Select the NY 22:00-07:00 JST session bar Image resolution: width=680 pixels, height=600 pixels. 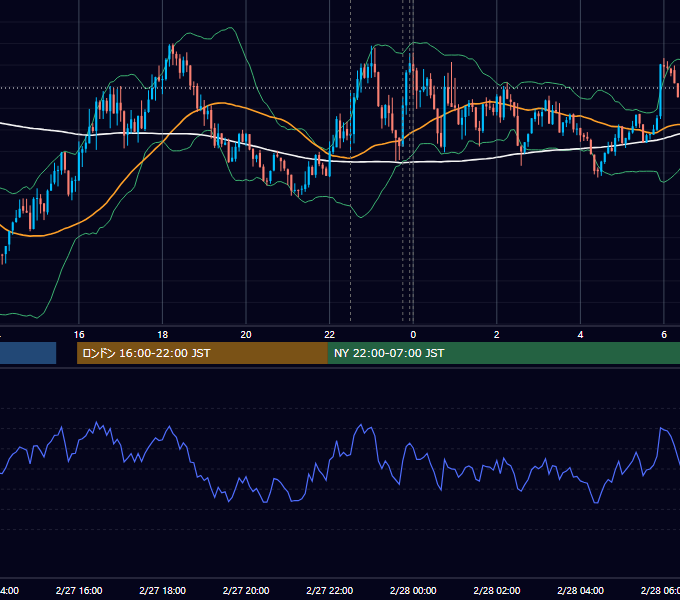point(504,353)
